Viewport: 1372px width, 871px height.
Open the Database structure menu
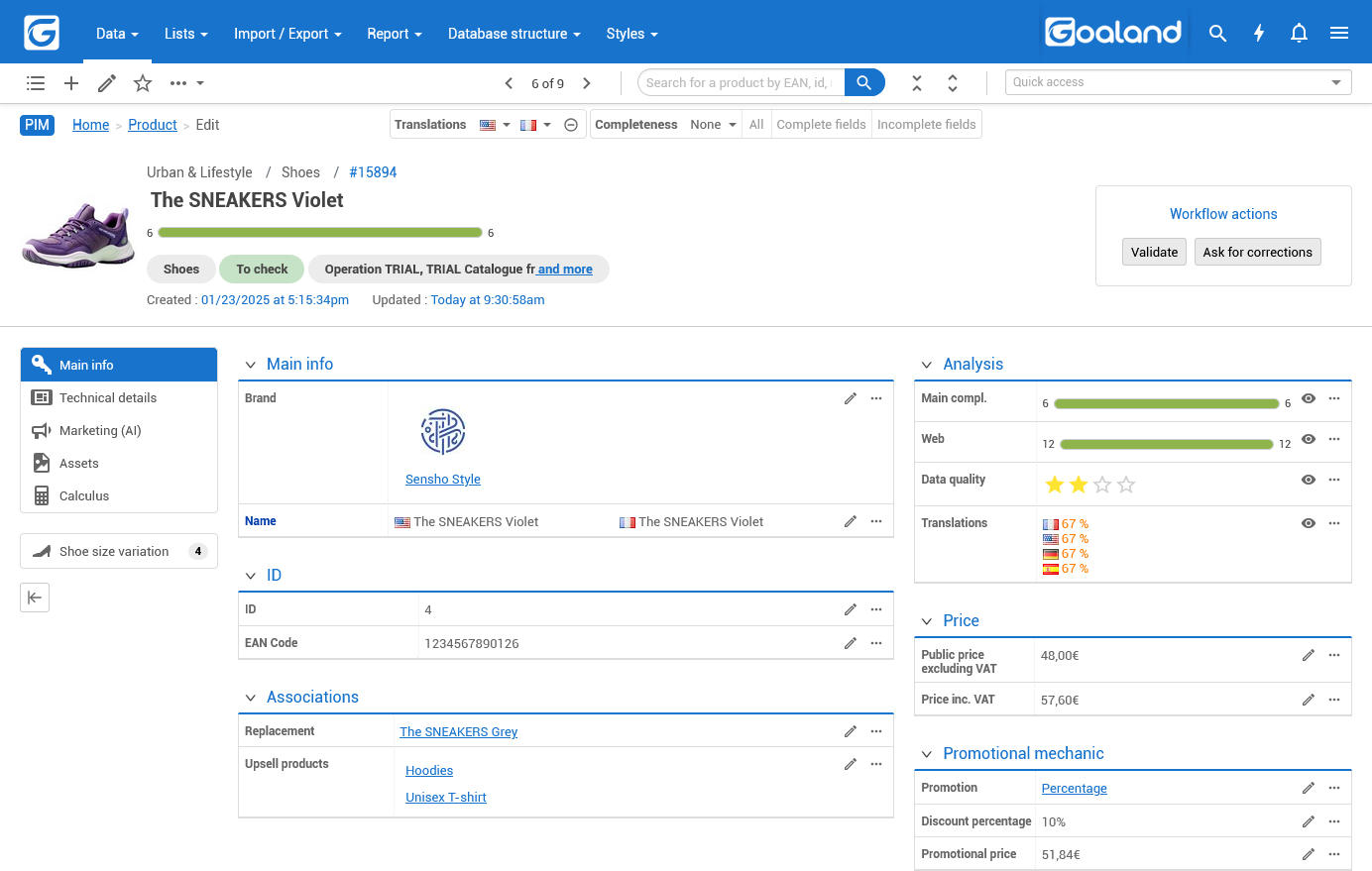tap(514, 34)
